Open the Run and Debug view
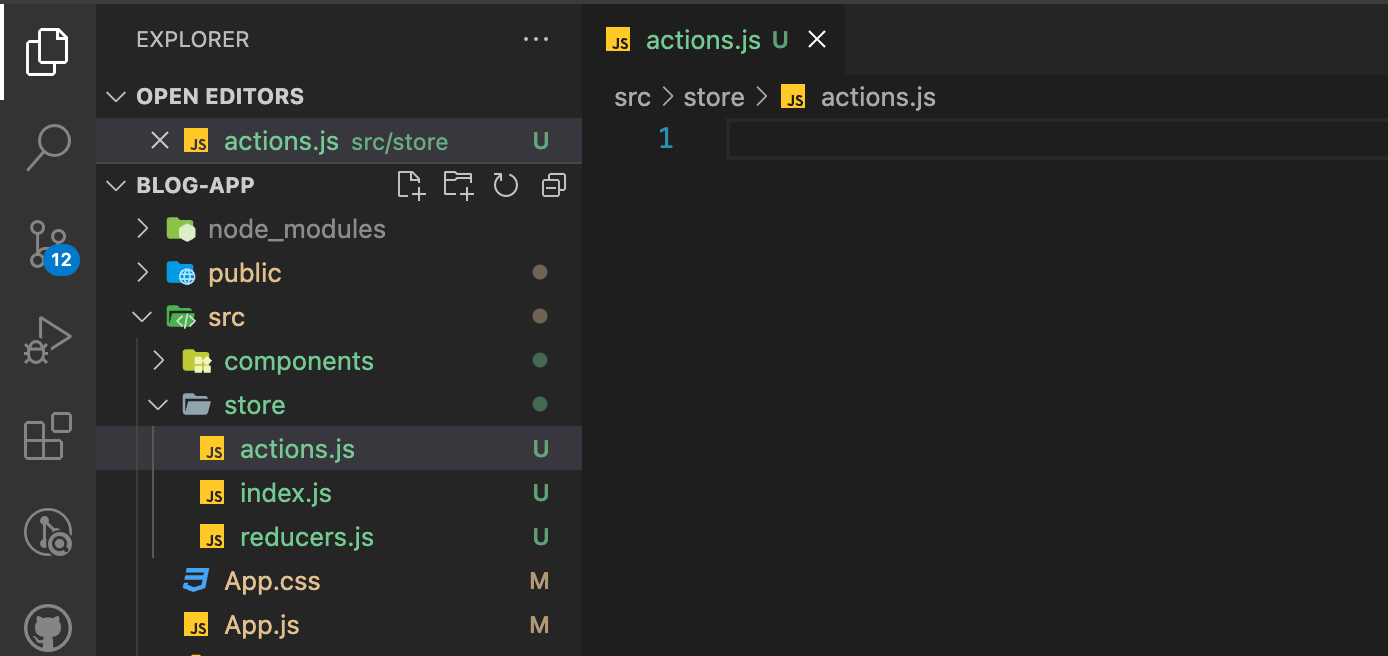Image resolution: width=1388 pixels, height=656 pixels. [47, 340]
